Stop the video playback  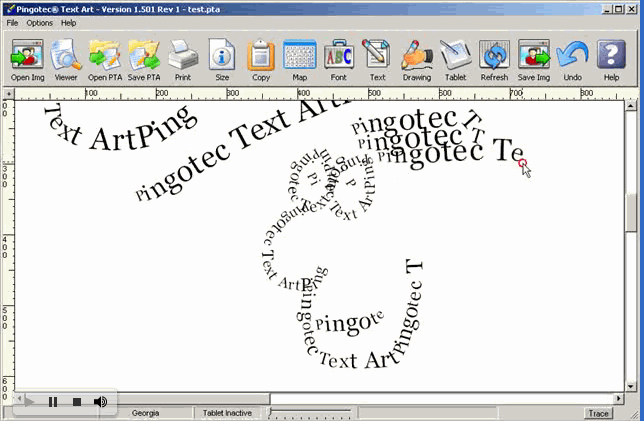(x=76, y=402)
